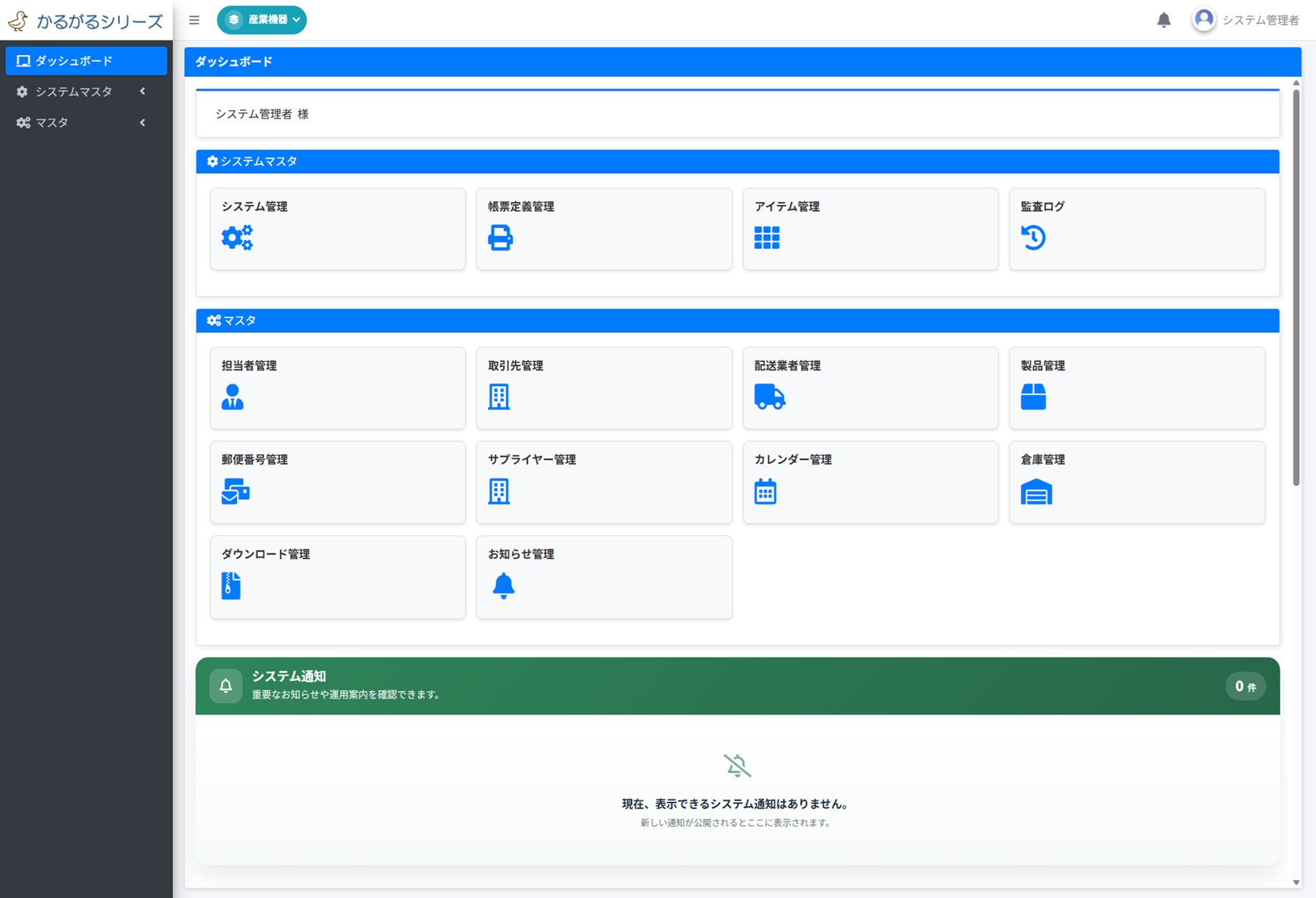Click the サプライヤー管理 card title

click(532, 459)
